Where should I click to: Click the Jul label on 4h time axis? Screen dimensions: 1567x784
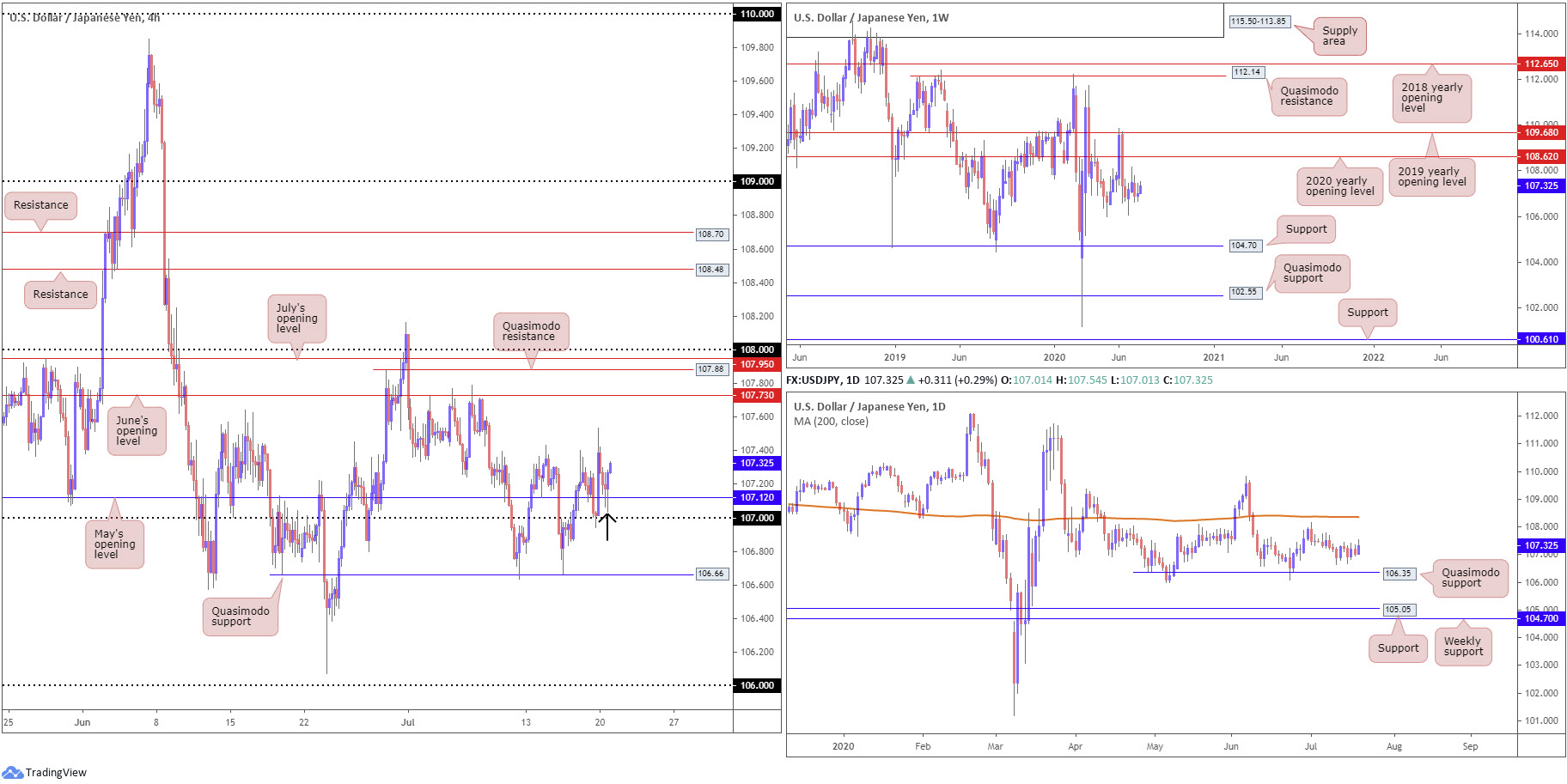click(x=407, y=722)
